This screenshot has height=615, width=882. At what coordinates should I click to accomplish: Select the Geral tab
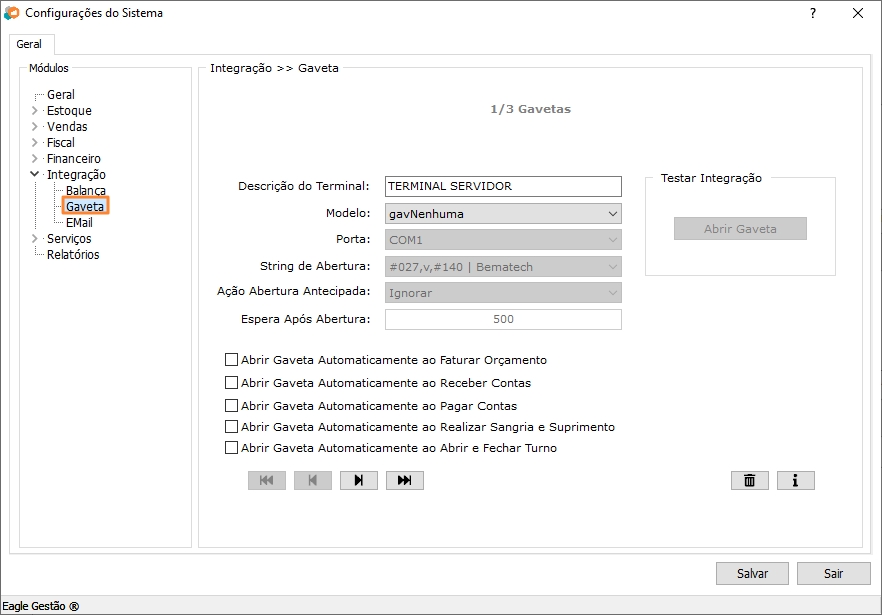[29, 45]
